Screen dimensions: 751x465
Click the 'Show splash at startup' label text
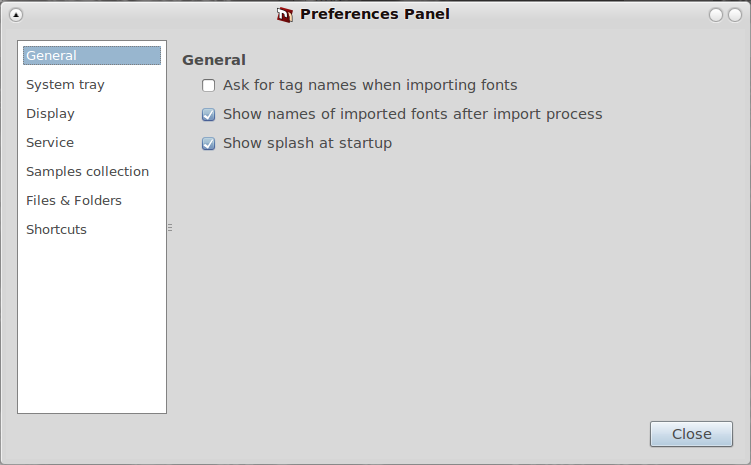307,143
